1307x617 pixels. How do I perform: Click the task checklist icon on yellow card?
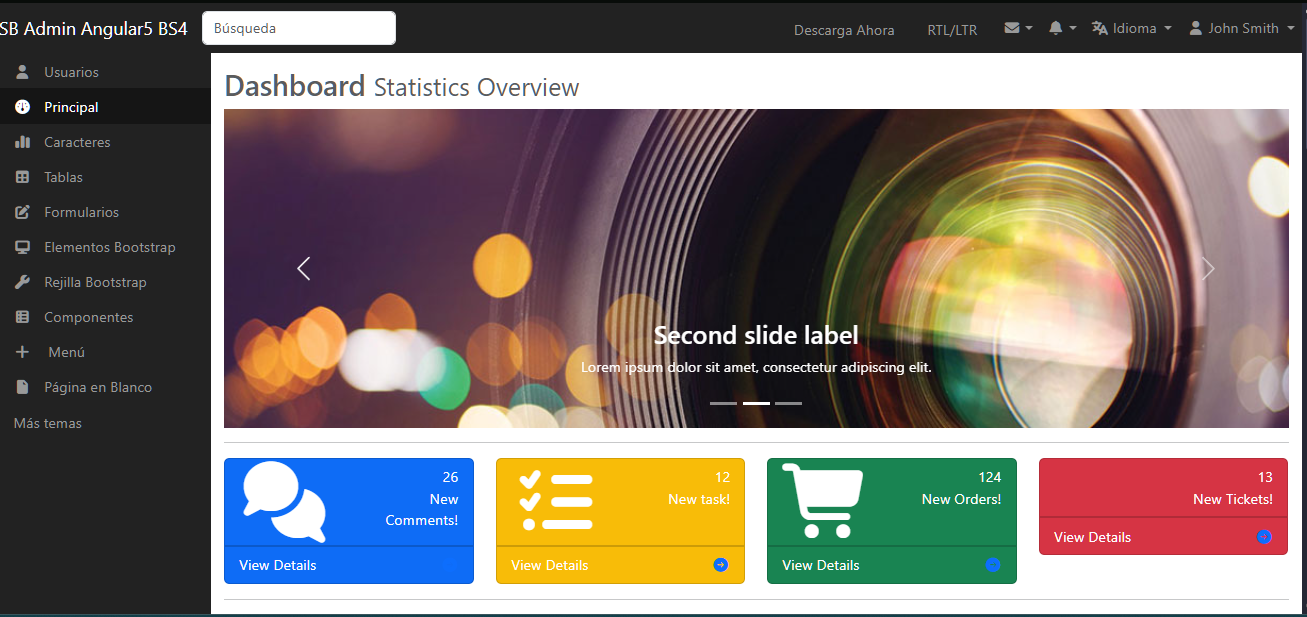point(556,500)
